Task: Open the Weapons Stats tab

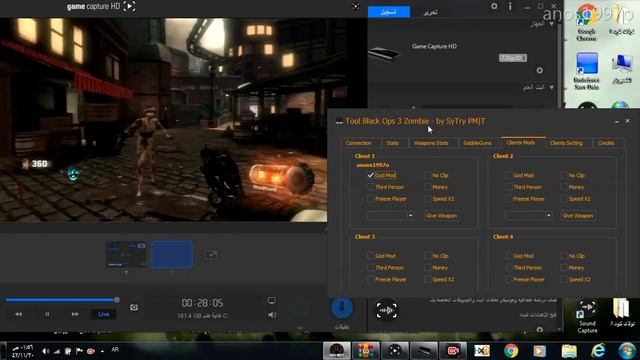Action: click(x=431, y=143)
